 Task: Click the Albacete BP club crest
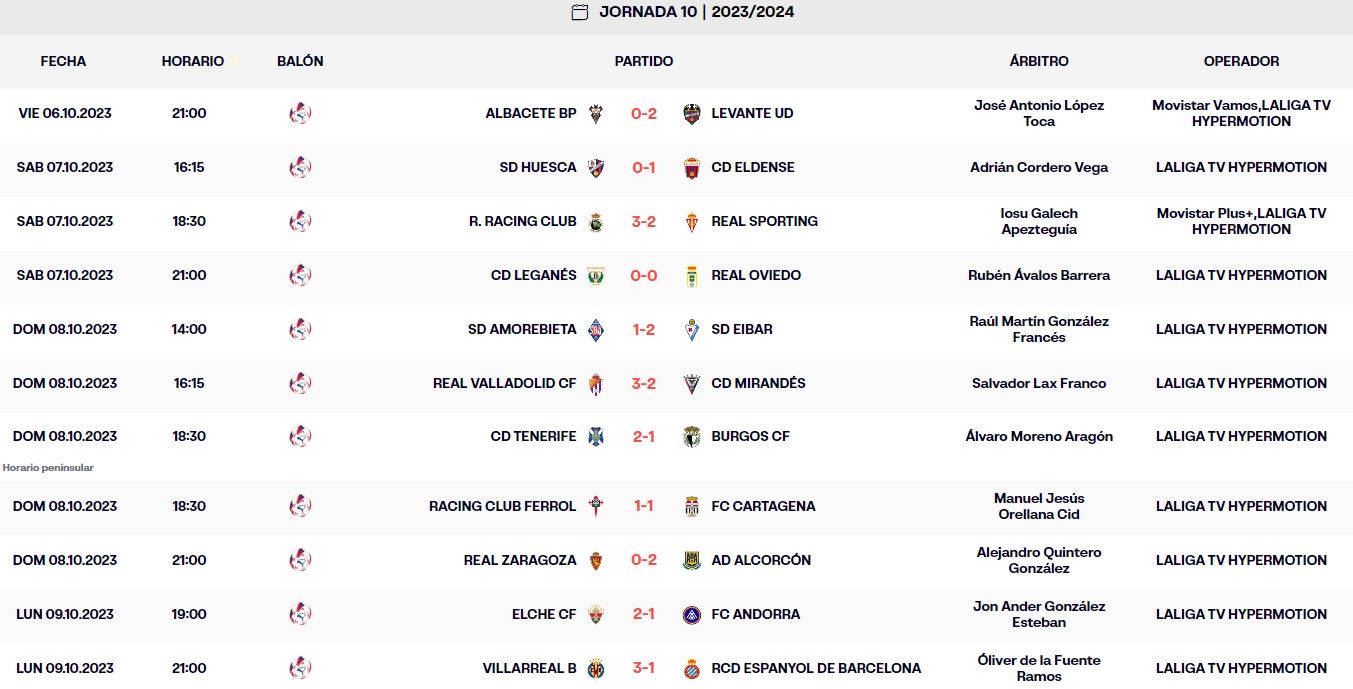click(x=595, y=114)
